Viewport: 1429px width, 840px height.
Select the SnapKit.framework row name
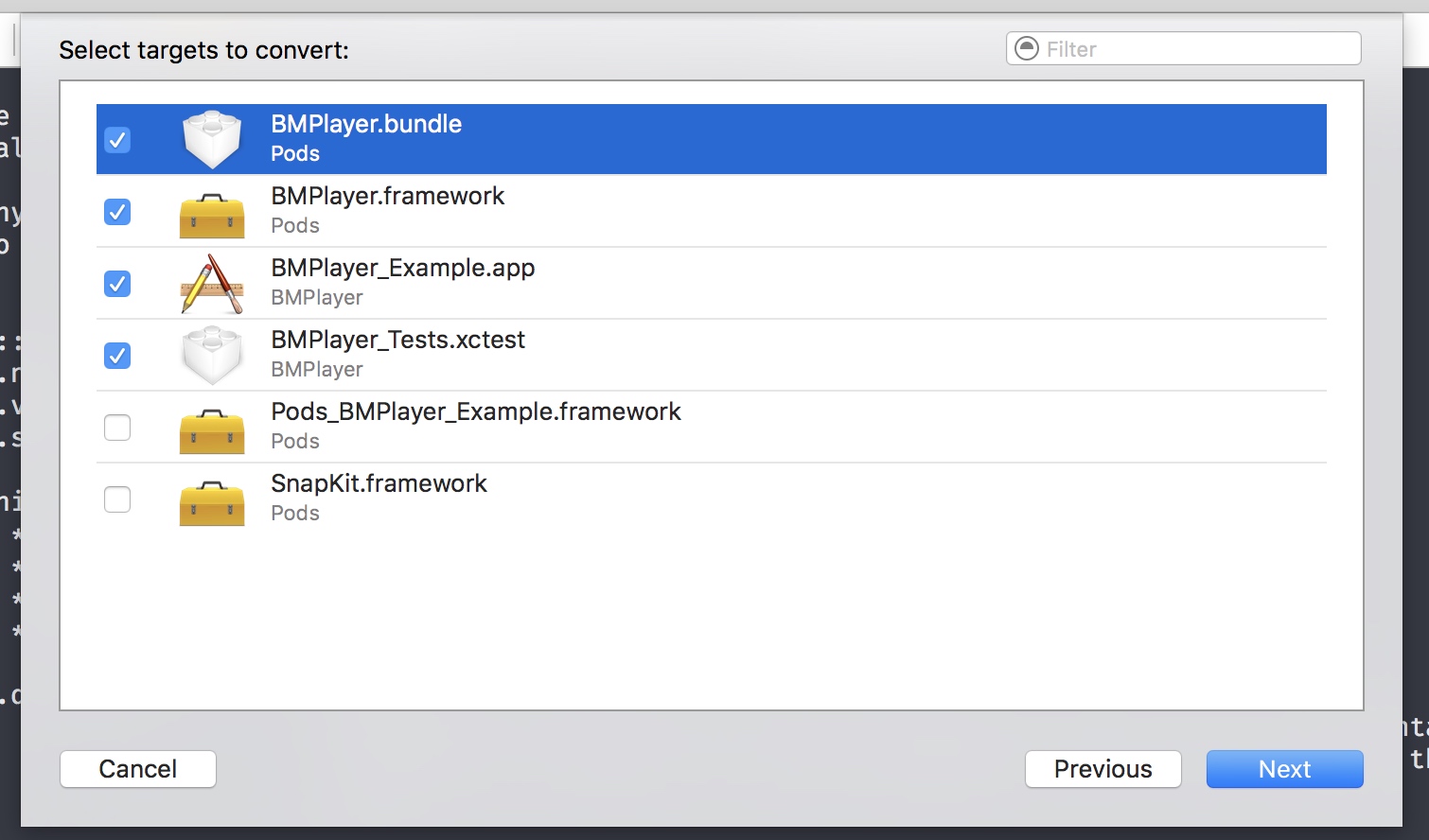click(x=379, y=483)
